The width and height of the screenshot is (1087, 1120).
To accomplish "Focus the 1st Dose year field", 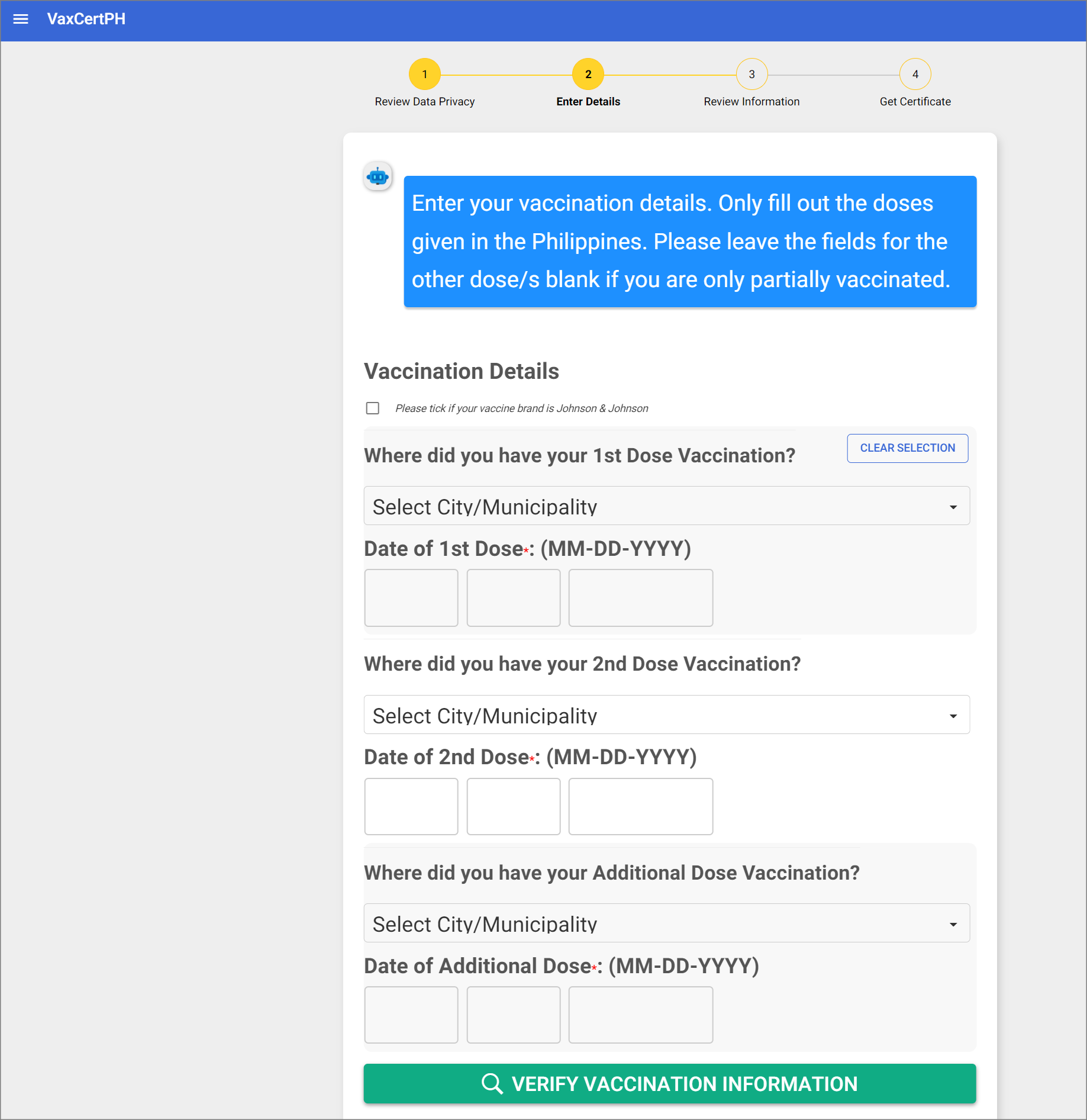I will click(641, 598).
